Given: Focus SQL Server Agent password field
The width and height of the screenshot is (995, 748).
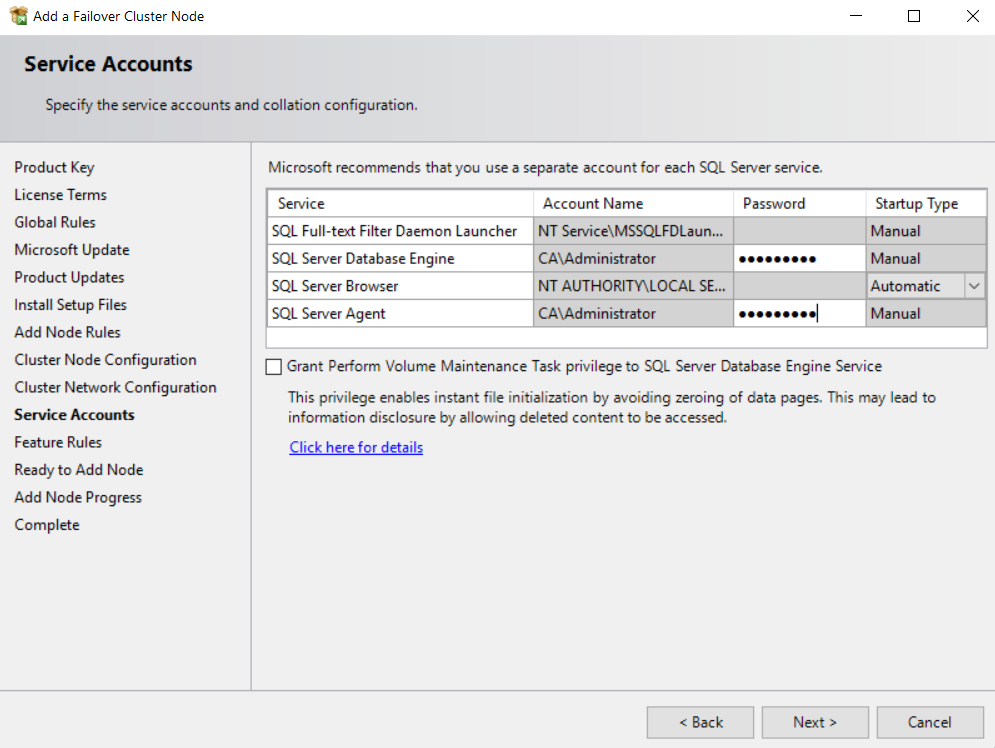Looking at the screenshot, I should pyautogui.click(x=800, y=313).
